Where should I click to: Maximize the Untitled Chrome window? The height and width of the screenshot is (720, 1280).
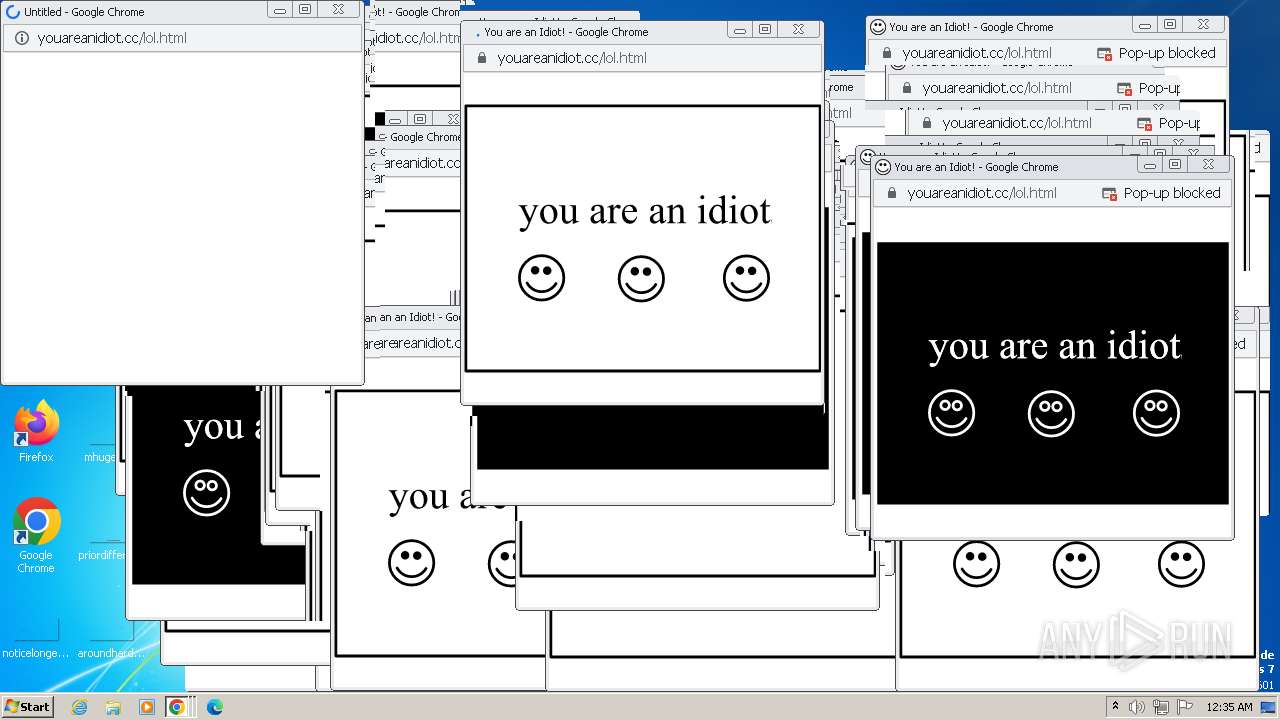pos(305,10)
